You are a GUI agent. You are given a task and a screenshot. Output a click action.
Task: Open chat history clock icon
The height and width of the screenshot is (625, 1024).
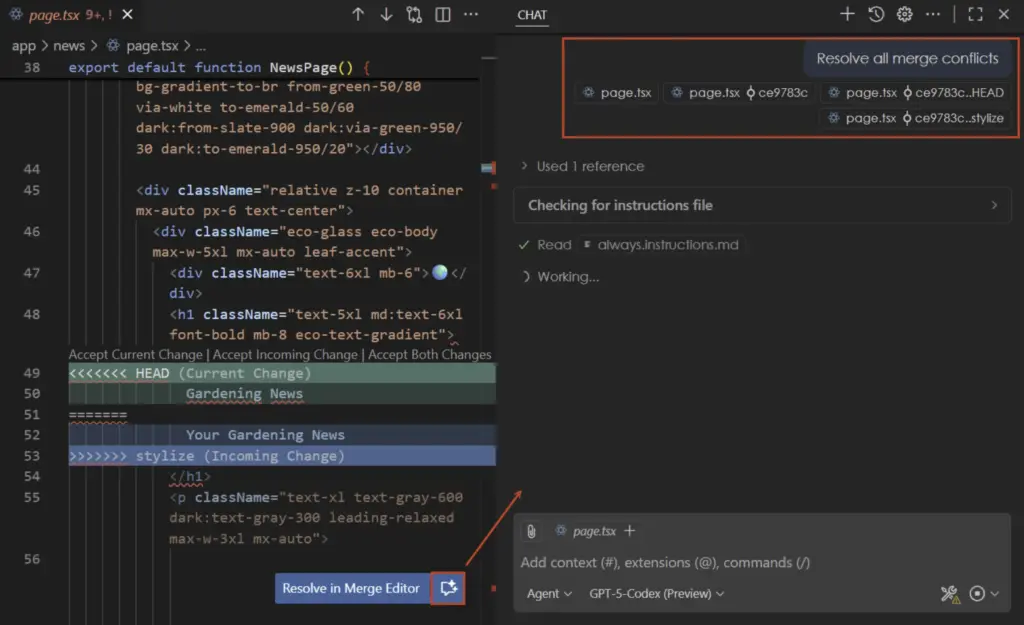click(x=876, y=14)
